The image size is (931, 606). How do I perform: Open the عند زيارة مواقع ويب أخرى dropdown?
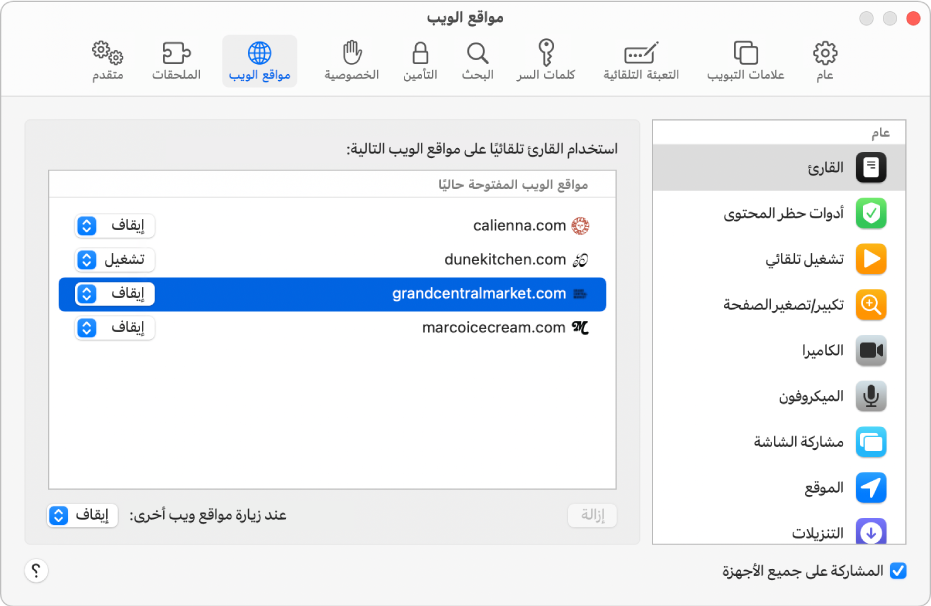coord(83,515)
